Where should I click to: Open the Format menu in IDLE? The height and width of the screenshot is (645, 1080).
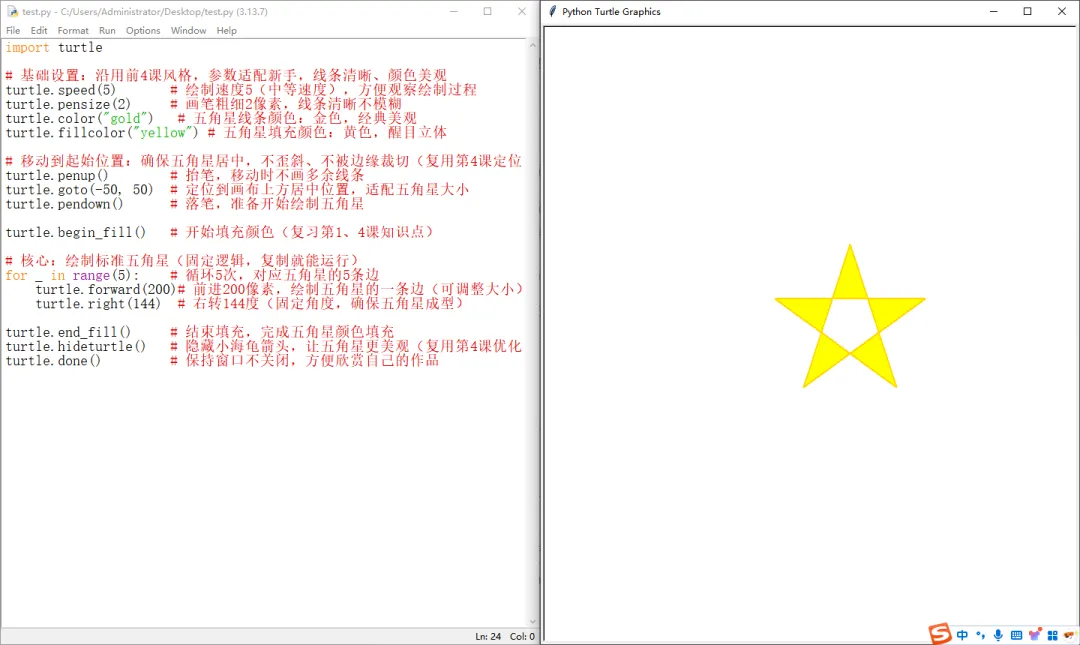coord(73,30)
